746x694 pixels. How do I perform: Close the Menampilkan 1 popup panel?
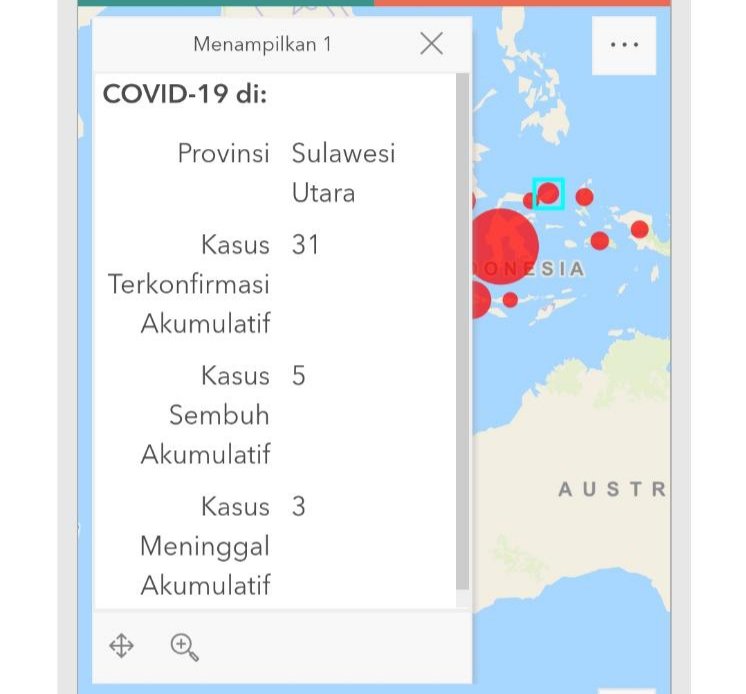[x=431, y=43]
